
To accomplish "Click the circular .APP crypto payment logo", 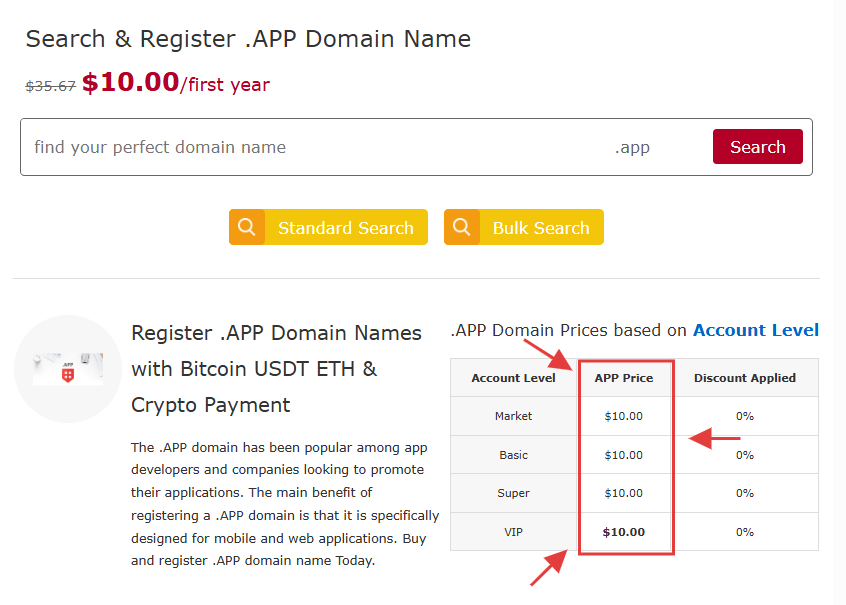I will coord(67,369).
